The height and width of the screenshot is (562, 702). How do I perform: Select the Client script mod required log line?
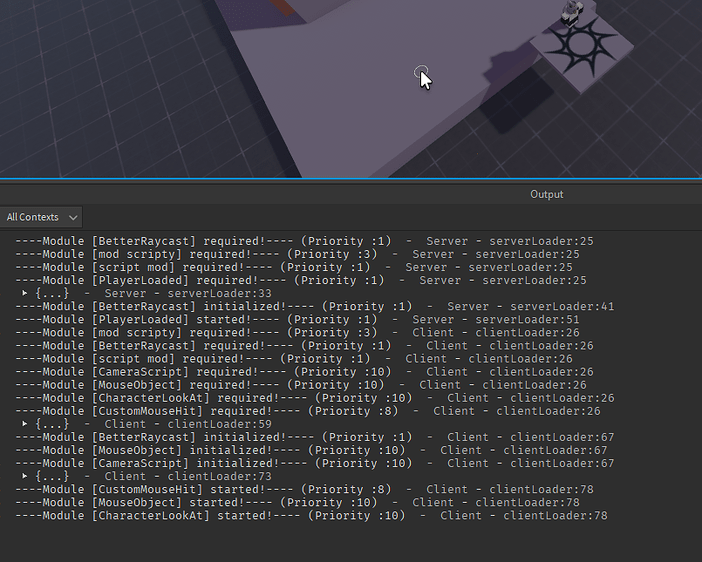pos(294,359)
